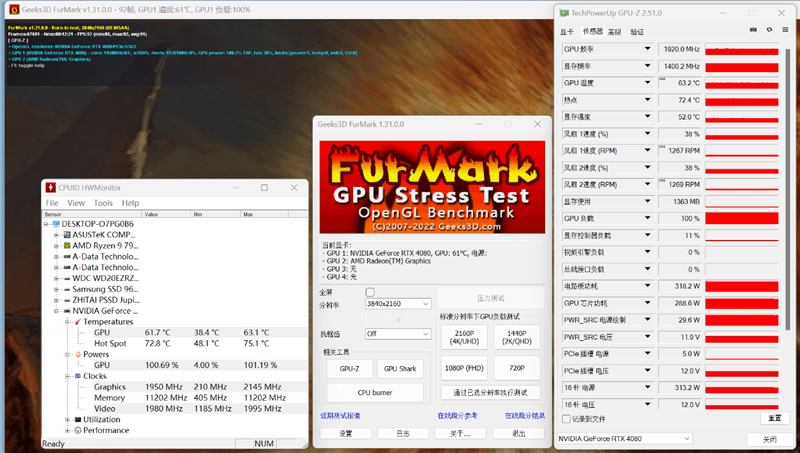Click the HWMonitor lightning-bolt title icon
This screenshot has height=453, width=800.
[x=51, y=188]
